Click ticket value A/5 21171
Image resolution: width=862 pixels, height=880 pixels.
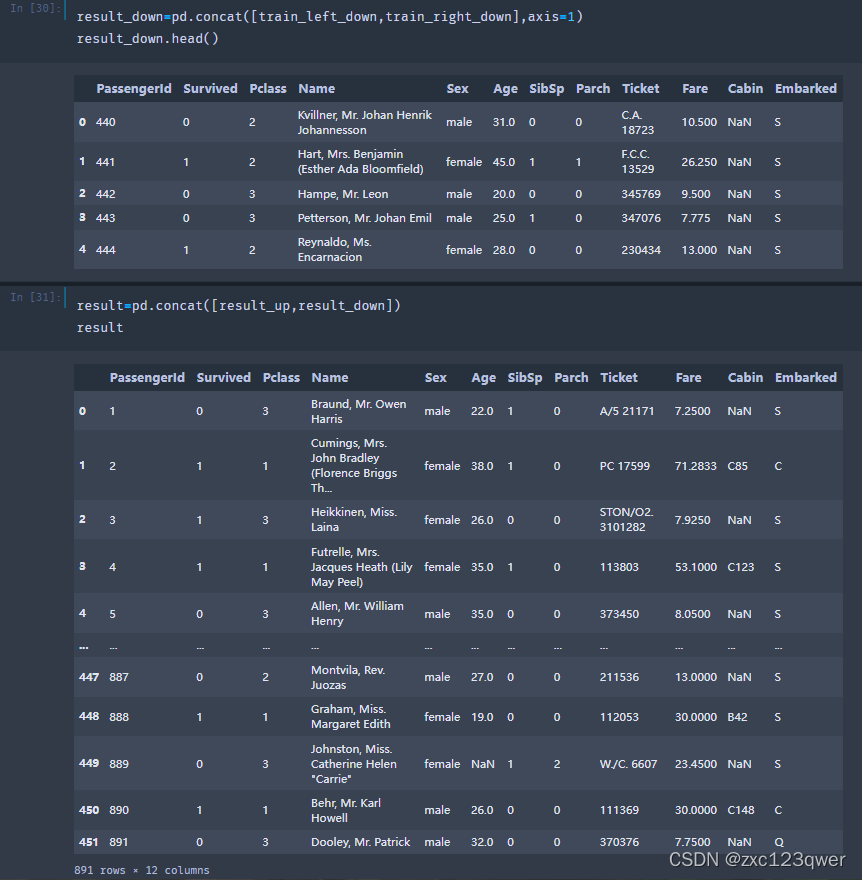[x=627, y=411]
